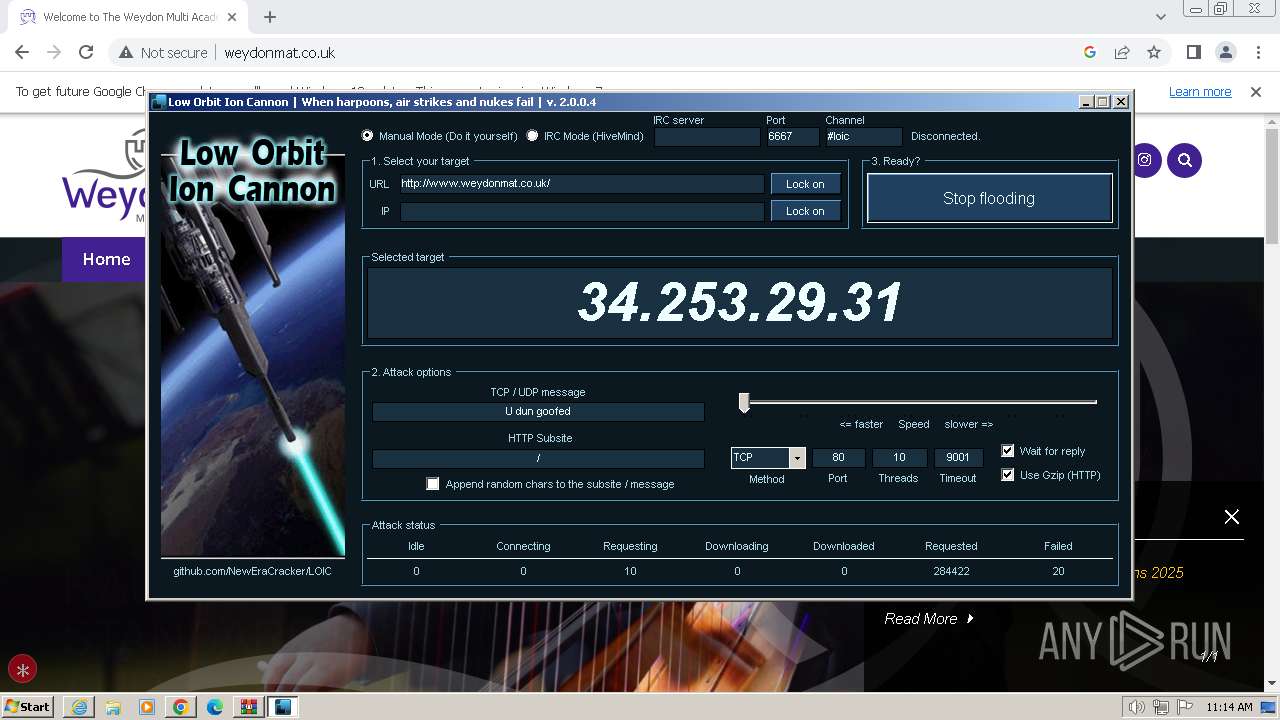Screen dimensions: 1280x720
Task: Open Chrome three-dot menu
Action: [1258, 52]
